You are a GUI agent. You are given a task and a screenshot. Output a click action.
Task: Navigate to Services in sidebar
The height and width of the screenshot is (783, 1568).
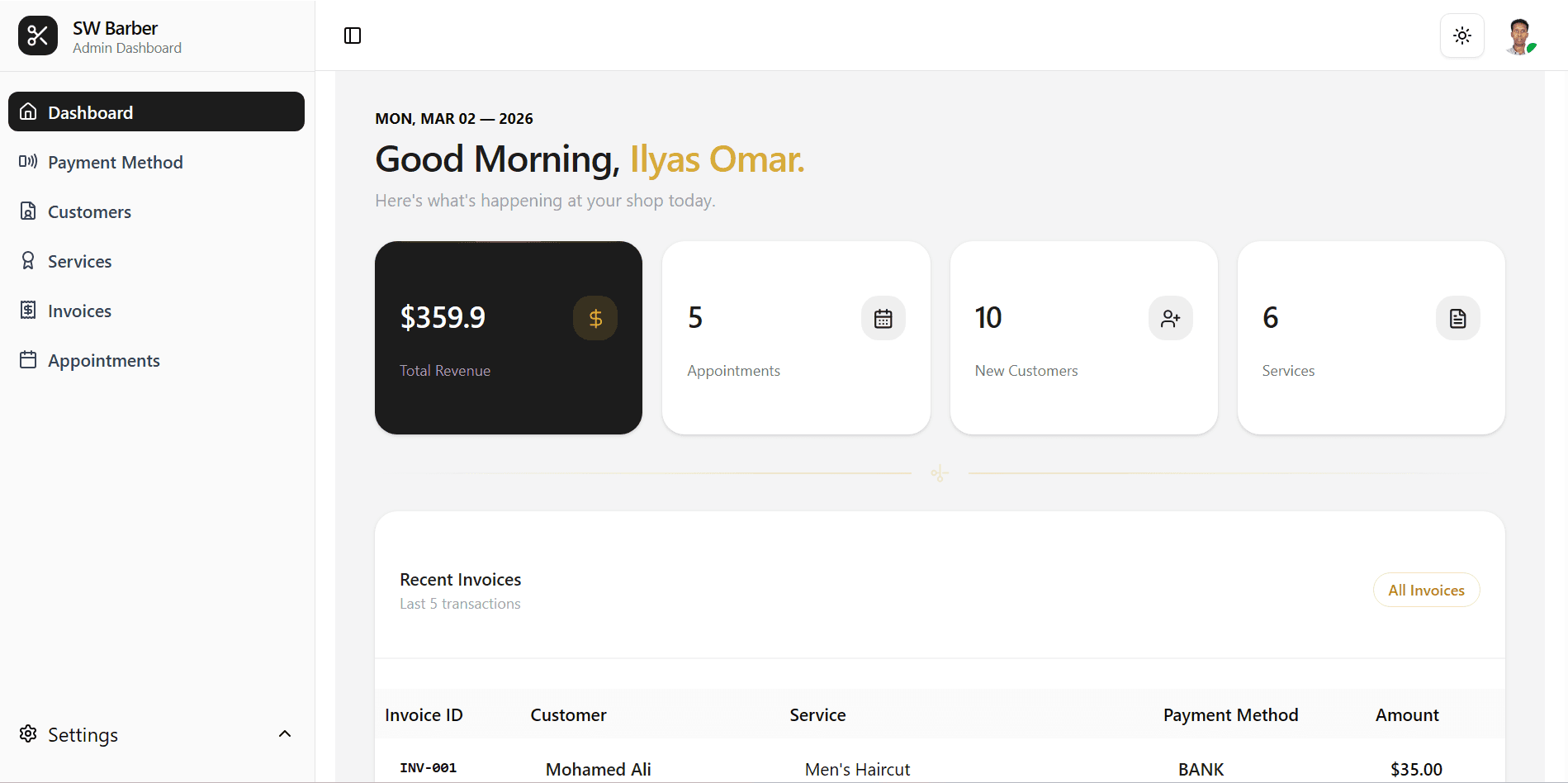tap(156, 261)
